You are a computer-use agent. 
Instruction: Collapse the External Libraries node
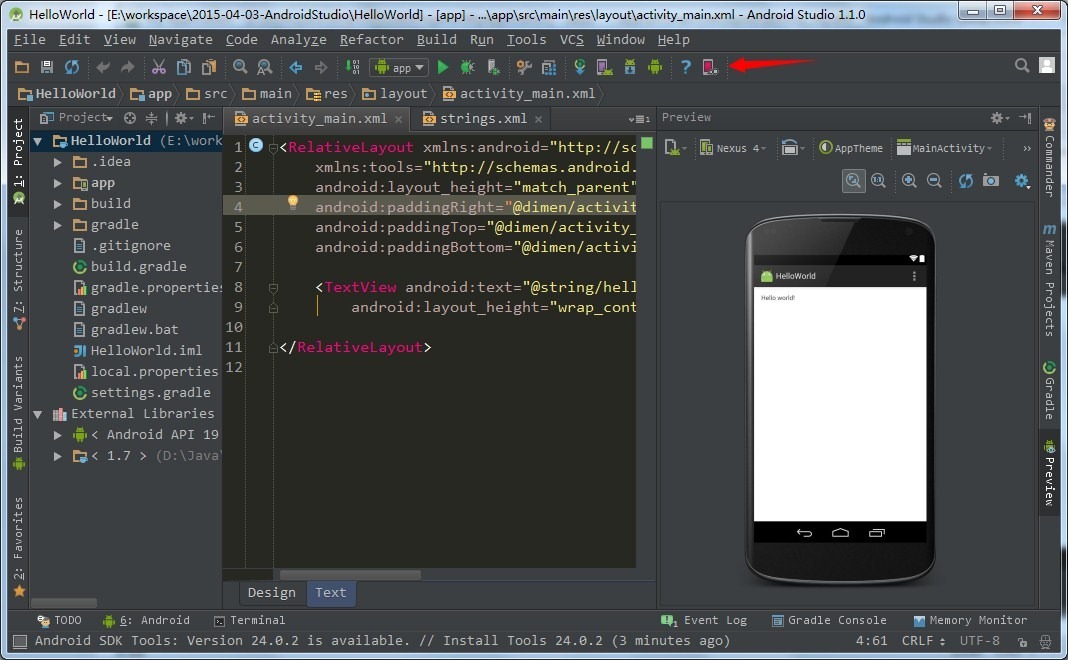click(38, 414)
